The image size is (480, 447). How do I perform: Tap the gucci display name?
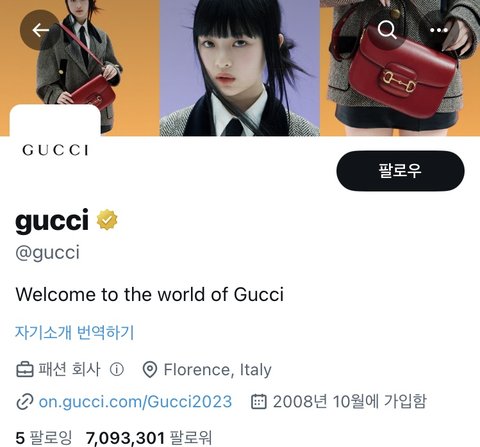click(x=52, y=220)
